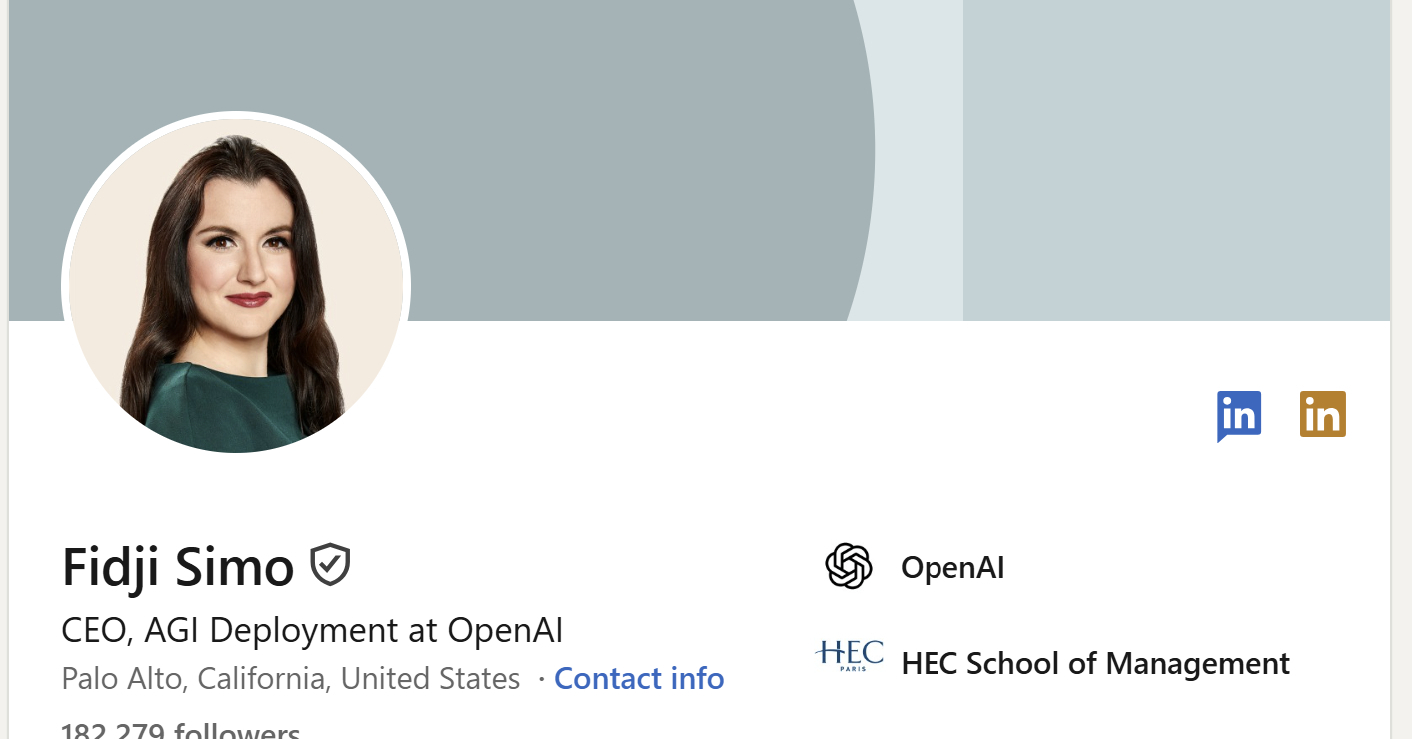Click the Paris subtext under the HEC logo

tap(851, 668)
